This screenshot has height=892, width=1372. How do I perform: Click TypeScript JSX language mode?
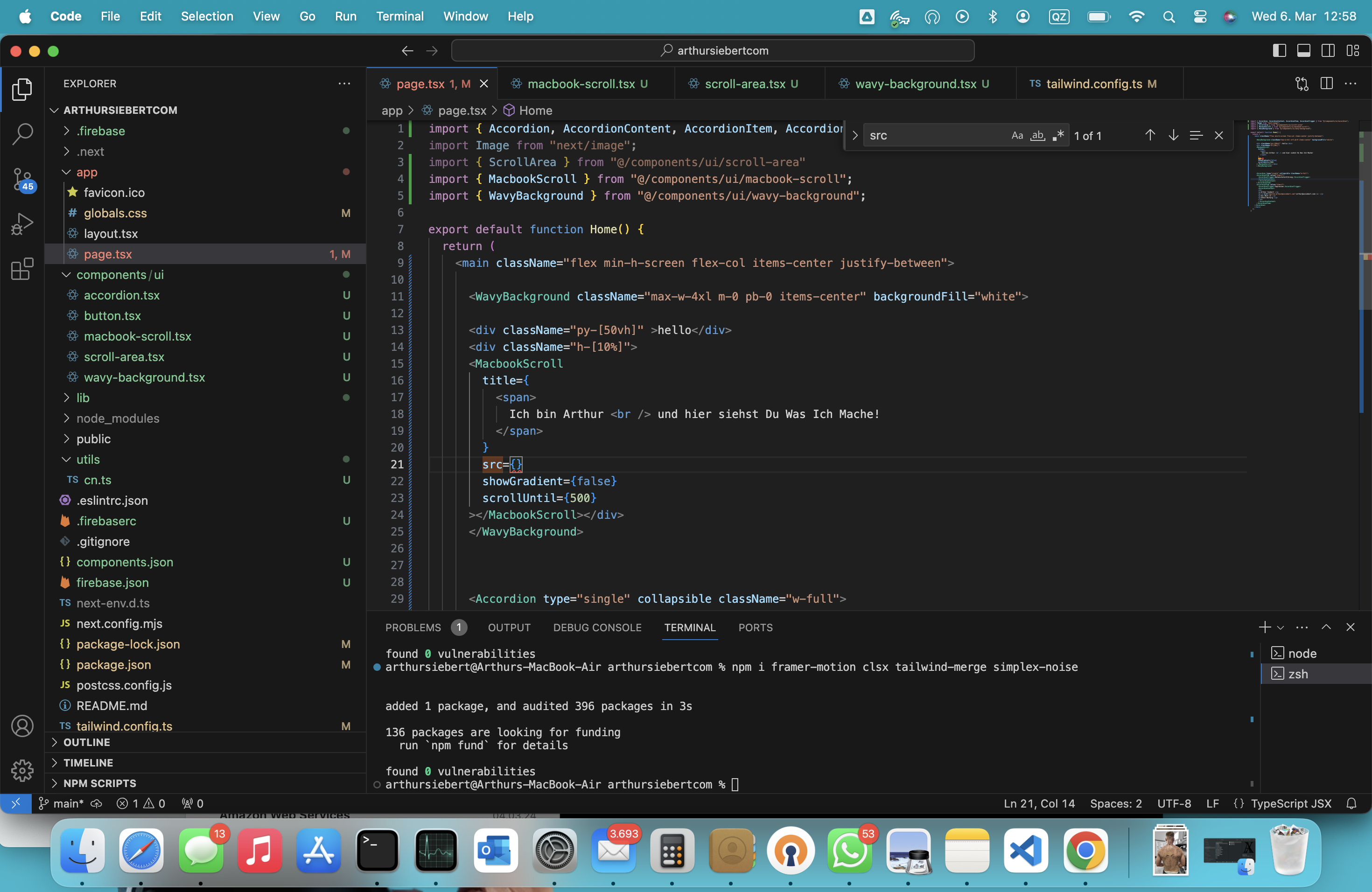[x=1290, y=803]
